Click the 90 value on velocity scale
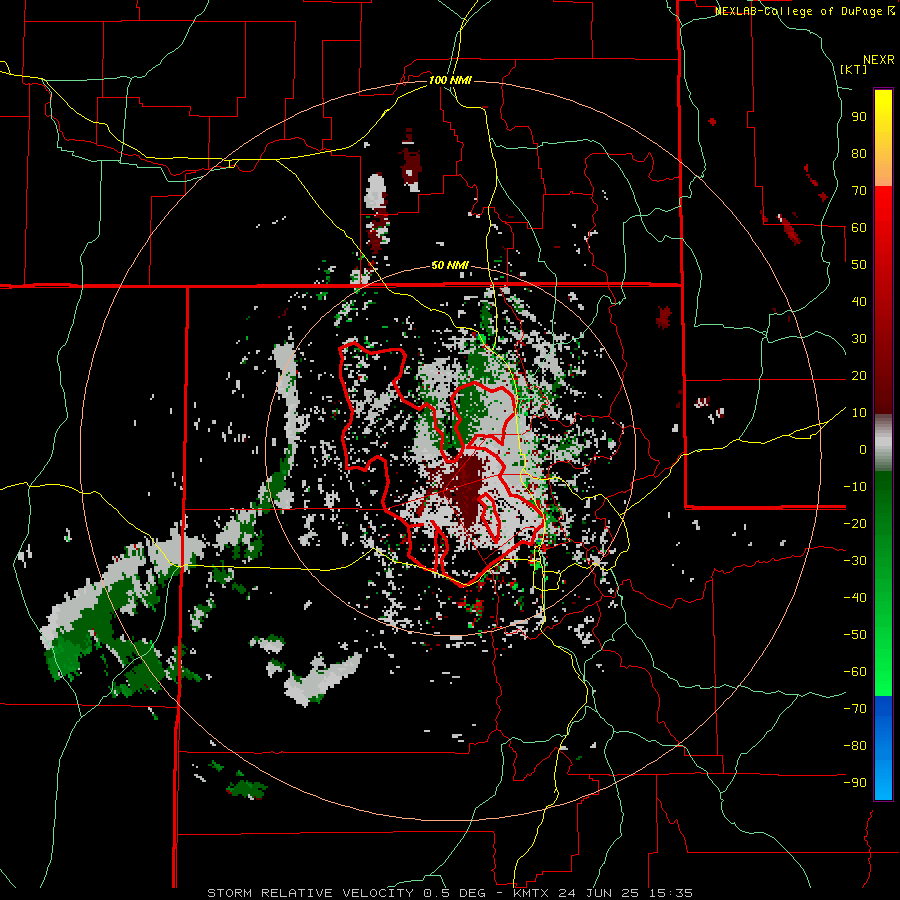Screen dimensions: 900x900 [859, 117]
